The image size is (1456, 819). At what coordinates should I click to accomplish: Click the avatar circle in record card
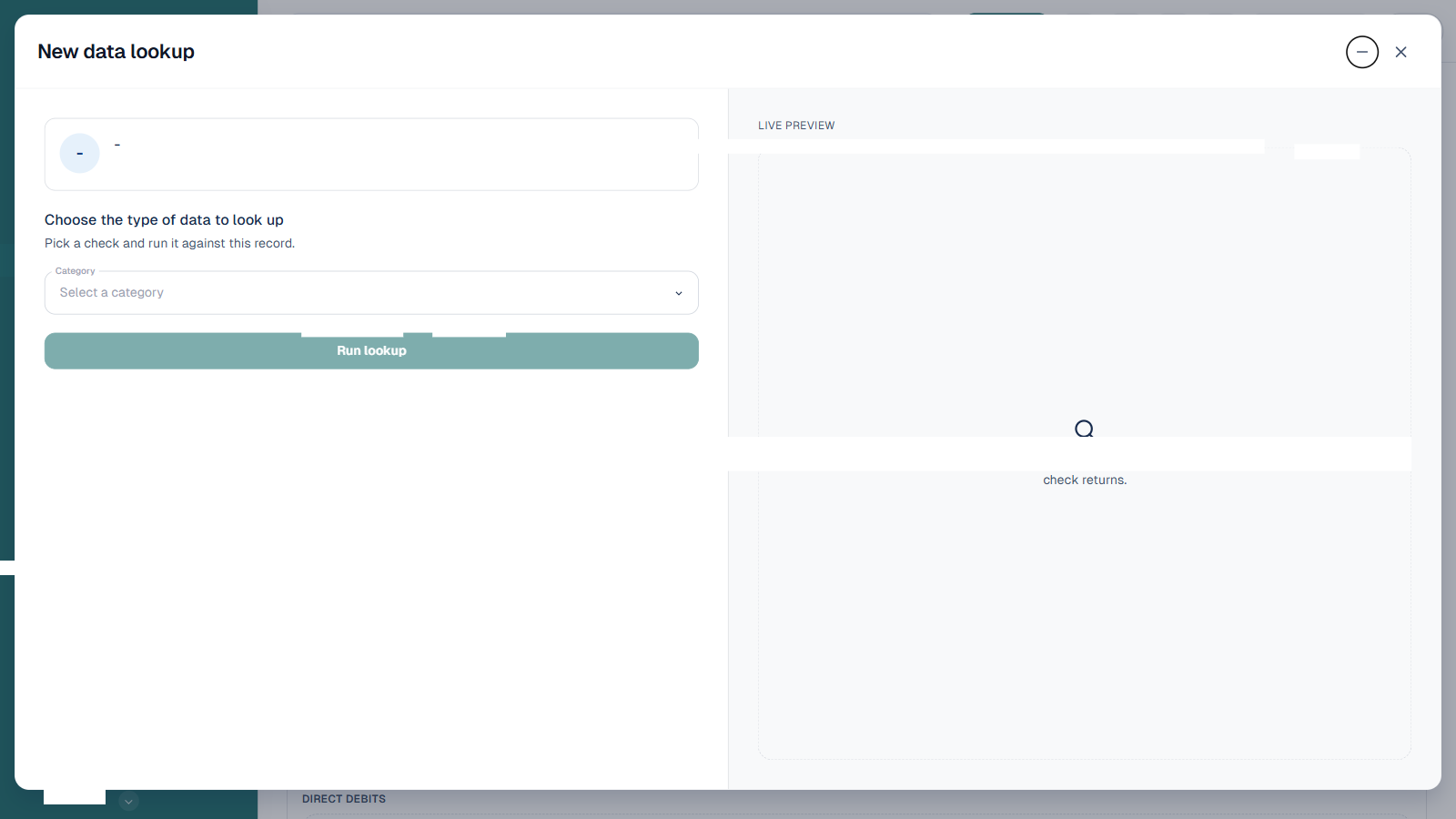point(80,153)
